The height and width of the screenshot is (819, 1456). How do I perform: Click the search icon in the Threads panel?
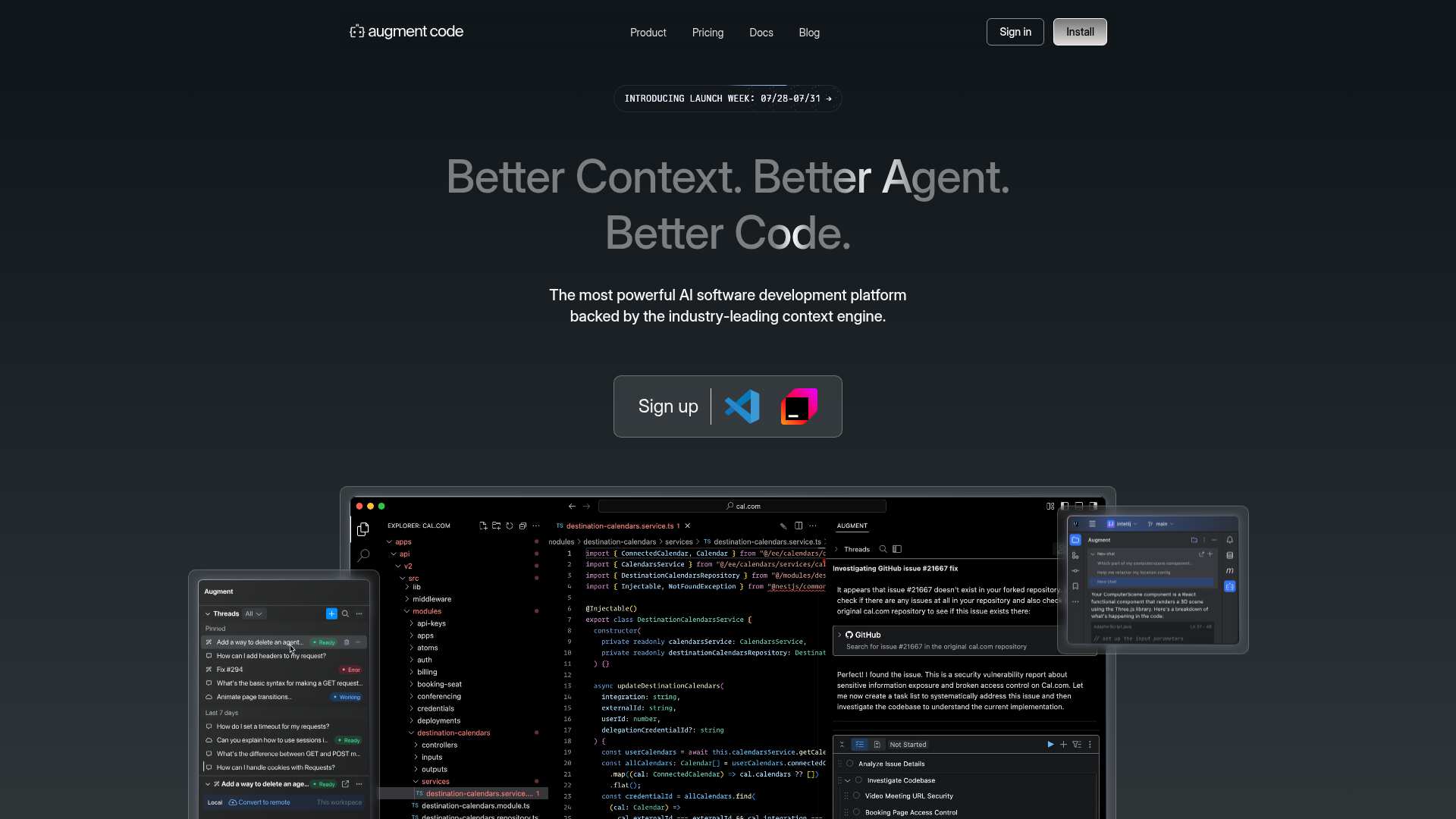coord(345,614)
